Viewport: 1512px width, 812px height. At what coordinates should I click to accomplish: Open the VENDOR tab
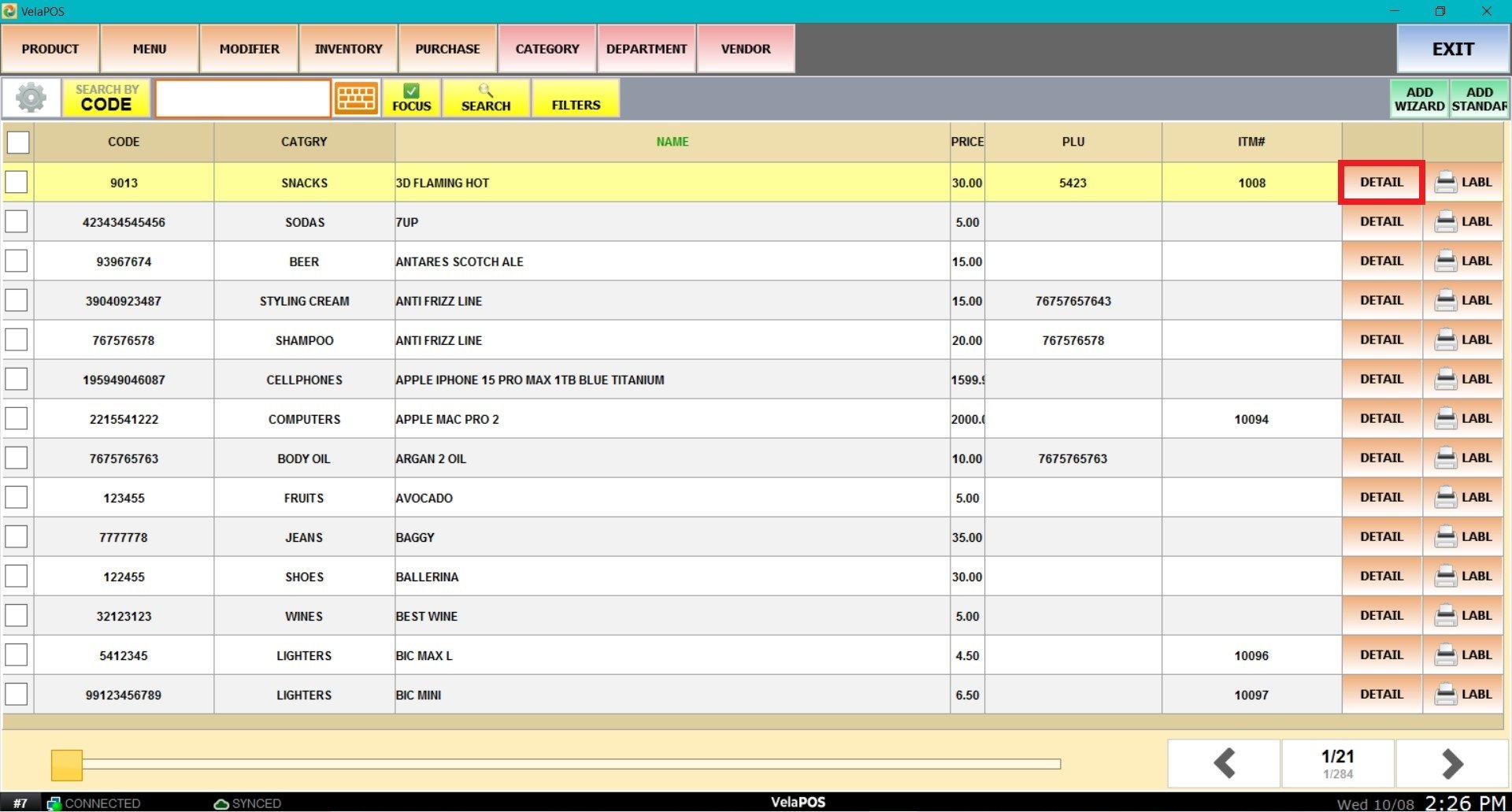pos(745,49)
